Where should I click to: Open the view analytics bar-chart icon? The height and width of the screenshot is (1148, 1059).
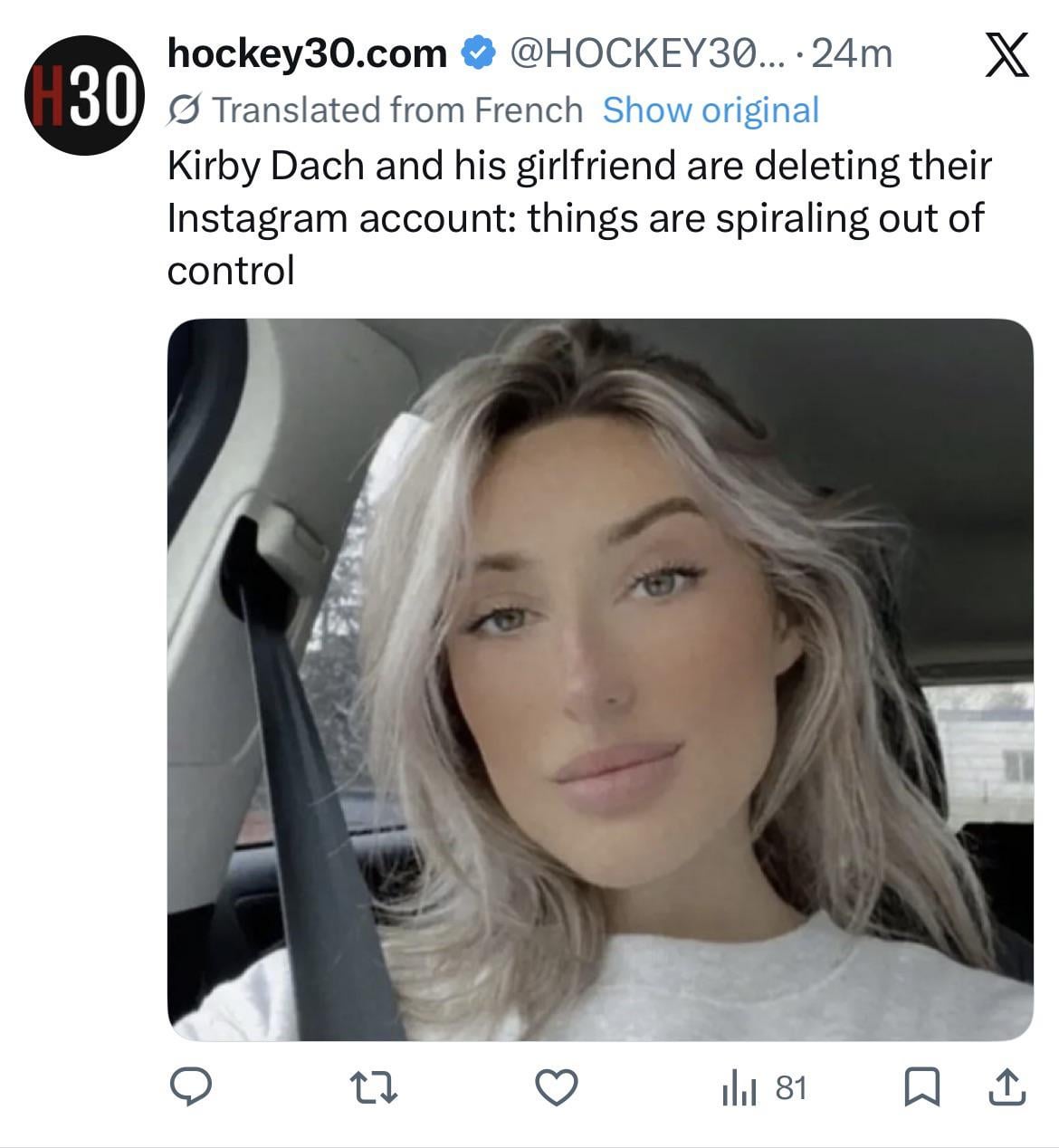pyautogui.click(x=739, y=1089)
